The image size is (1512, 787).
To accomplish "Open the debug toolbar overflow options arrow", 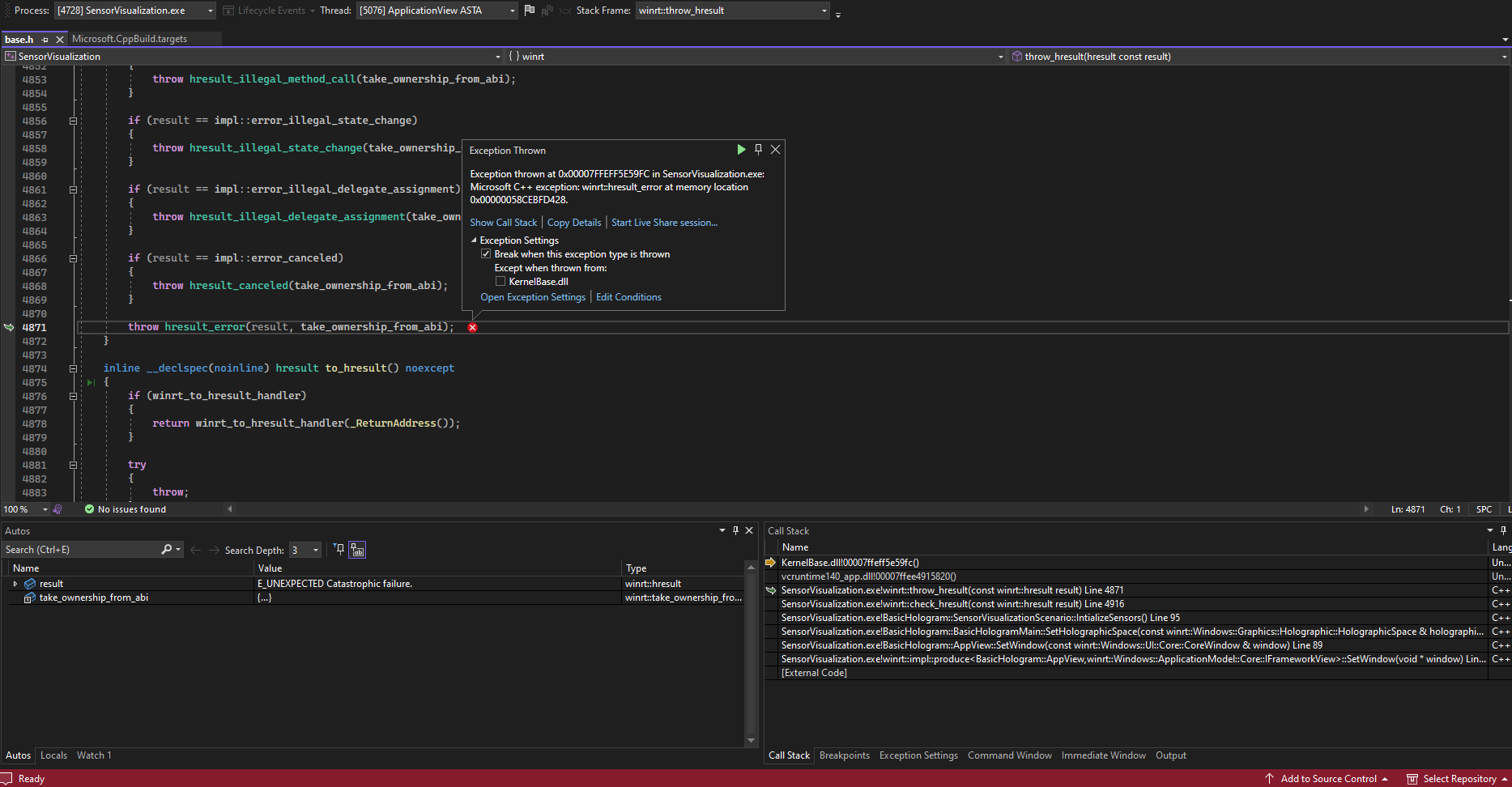I will [x=838, y=14].
